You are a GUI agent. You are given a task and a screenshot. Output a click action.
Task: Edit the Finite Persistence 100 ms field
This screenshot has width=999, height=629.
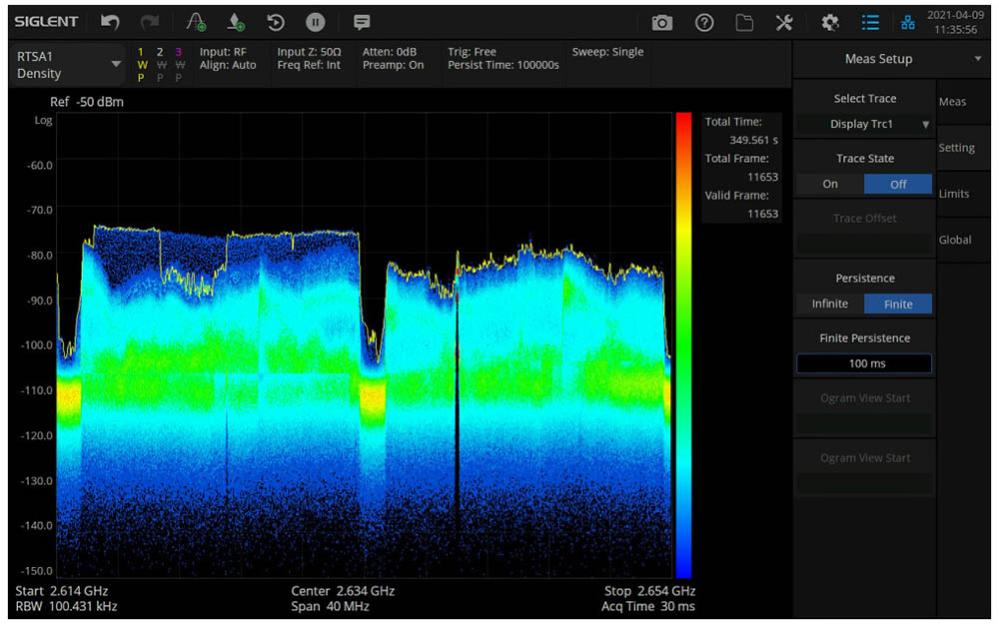click(864, 364)
